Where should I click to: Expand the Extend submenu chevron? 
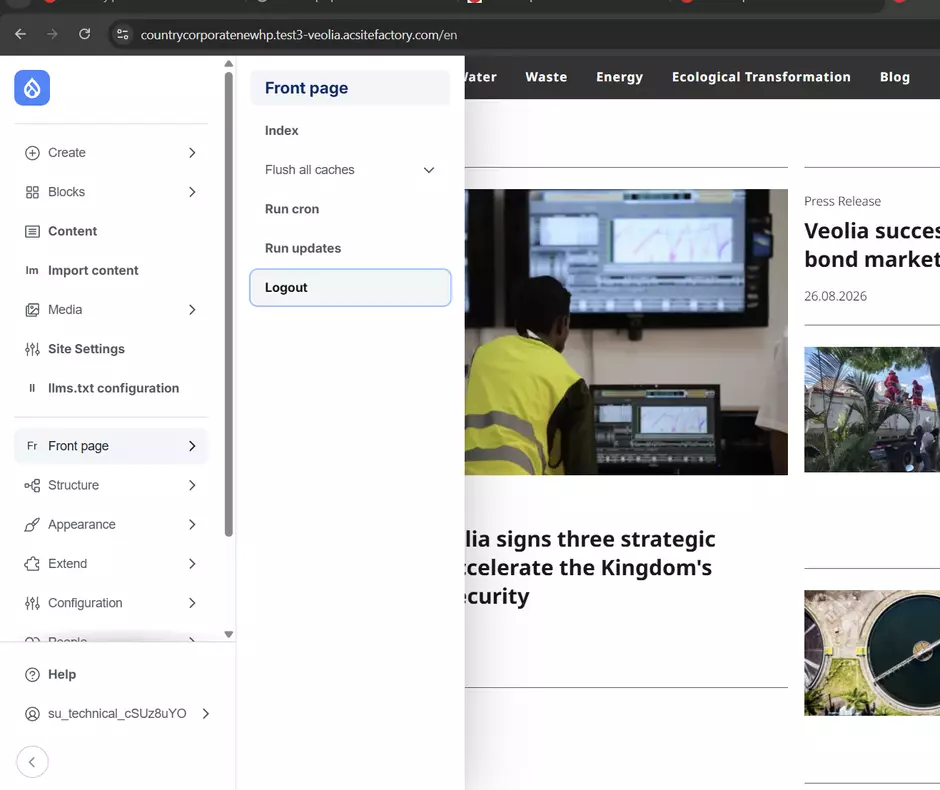pos(192,564)
